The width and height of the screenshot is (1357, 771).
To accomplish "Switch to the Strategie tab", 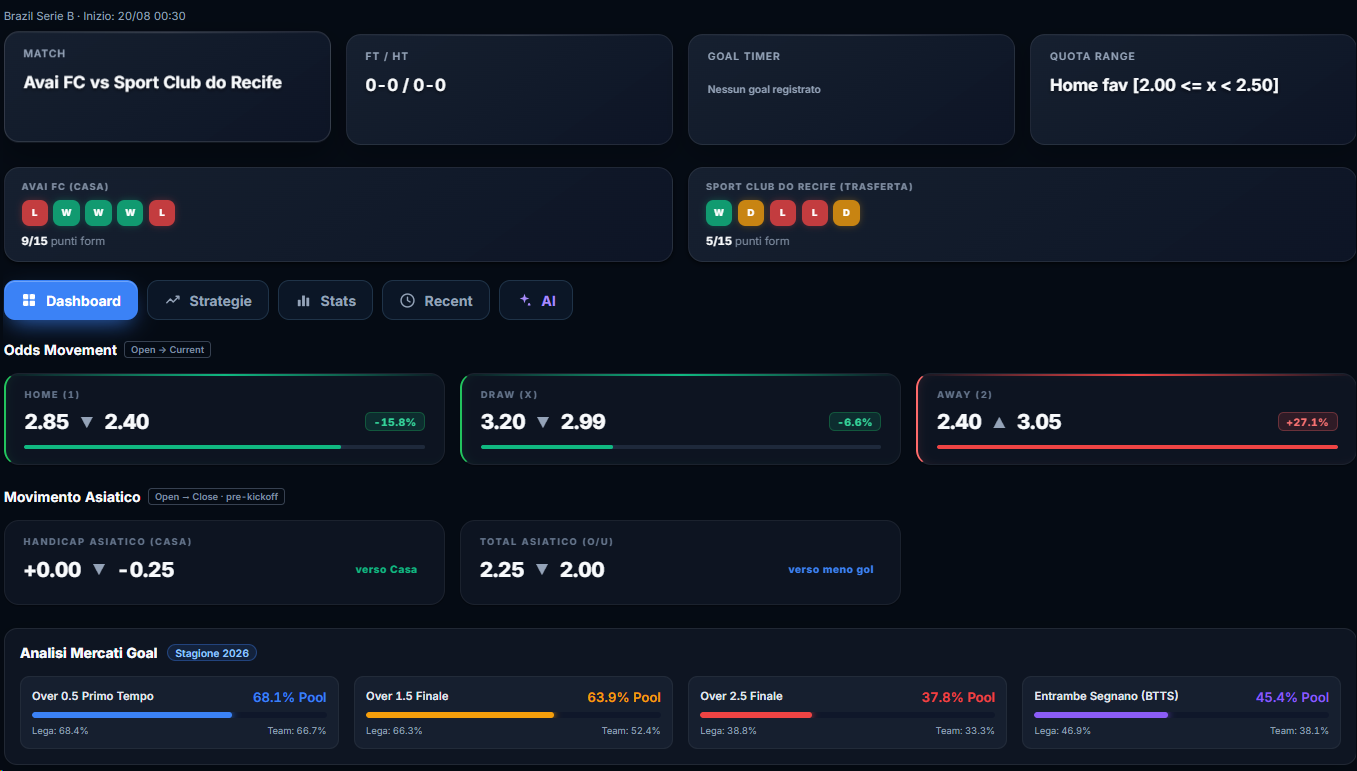I will click(208, 300).
